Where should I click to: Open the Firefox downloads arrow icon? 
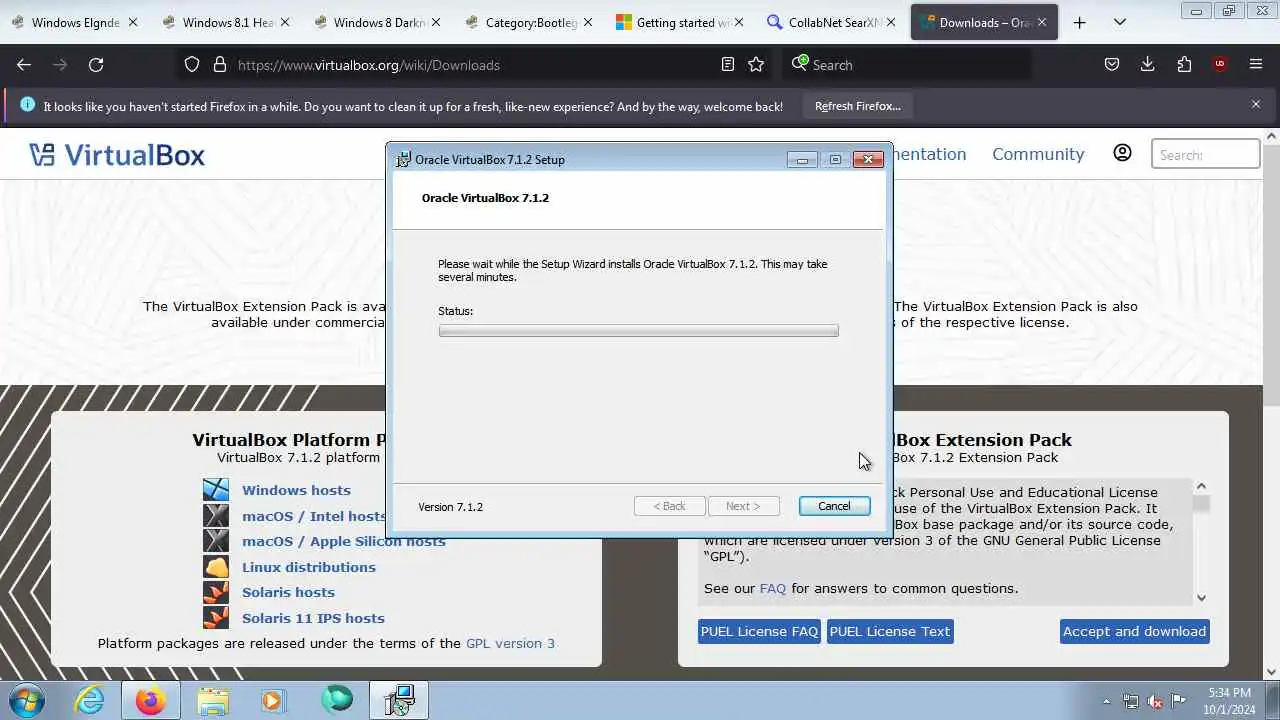coord(1148,65)
